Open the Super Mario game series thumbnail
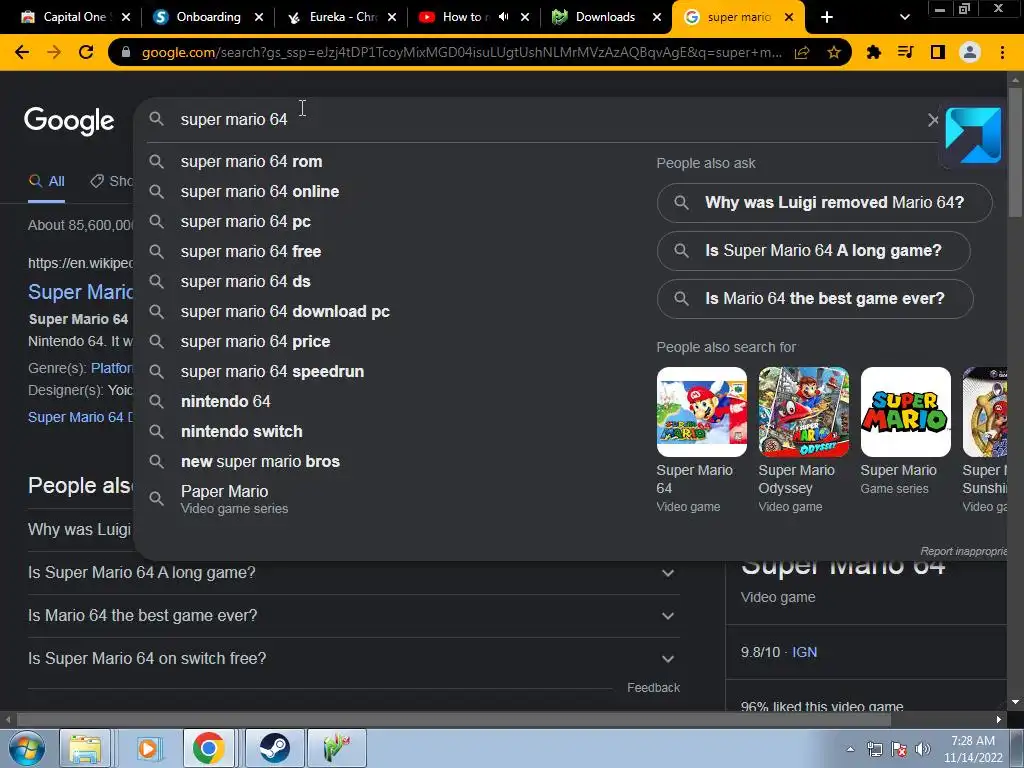Image resolution: width=1024 pixels, height=768 pixels. 905,412
